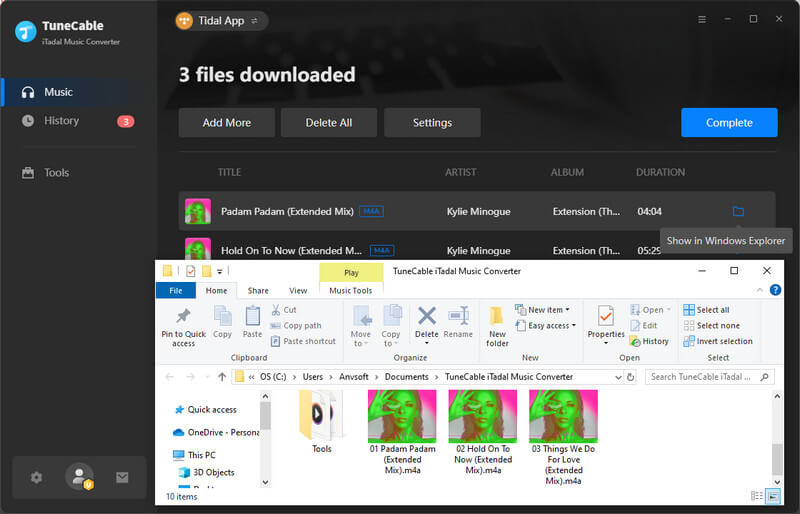The width and height of the screenshot is (800, 514).
Task: Click History in Explorer Open group
Action: coord(649,341)
